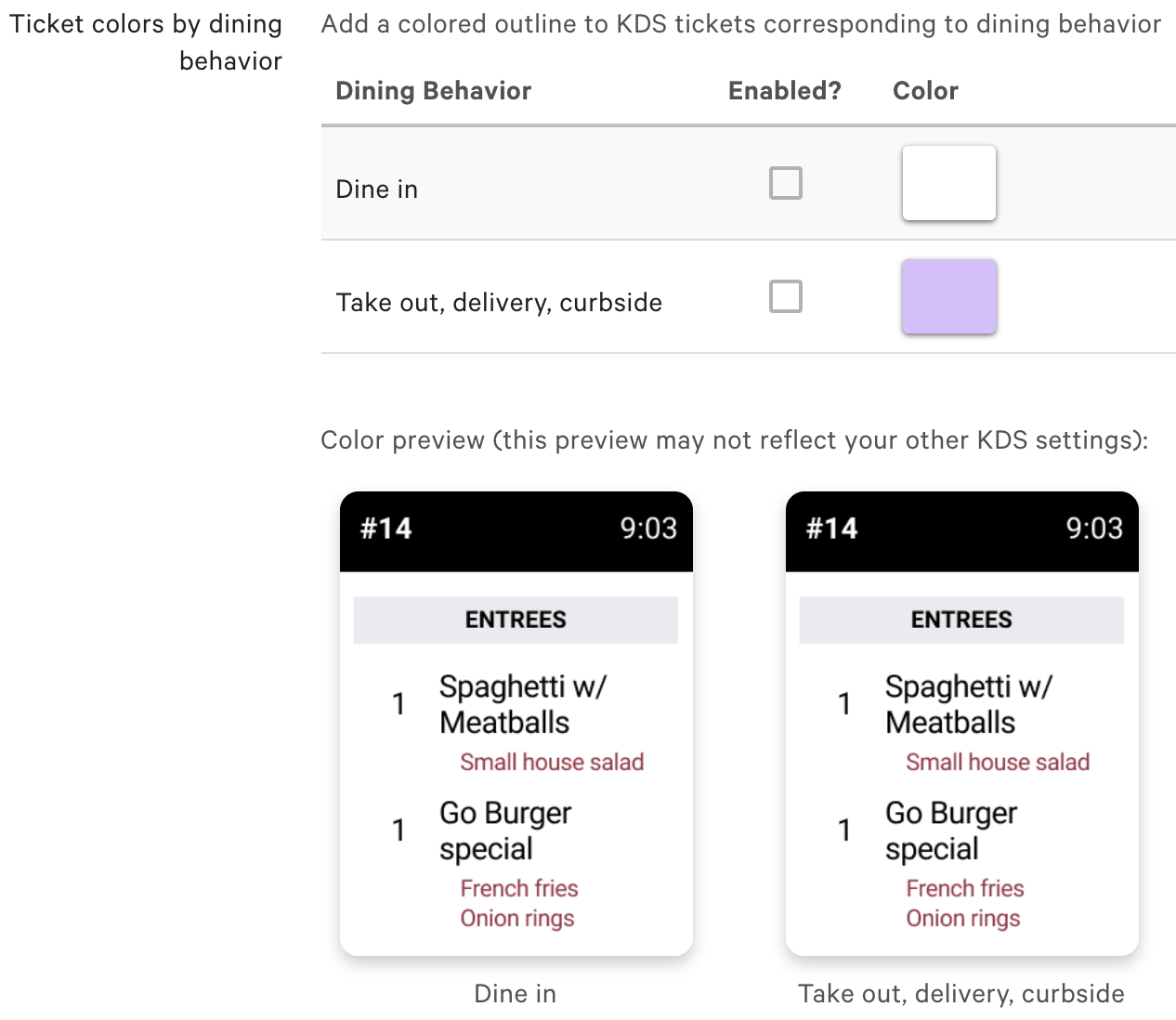Click the #14 header on Dine in ticket
The image size is (1176, 1020).
(x=385, y=530)
